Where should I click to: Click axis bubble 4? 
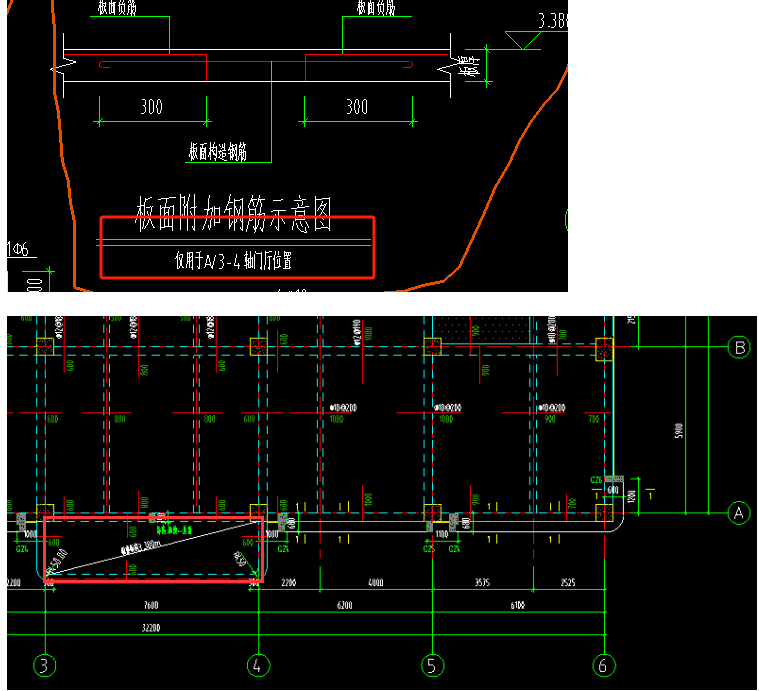coord(258,665)
